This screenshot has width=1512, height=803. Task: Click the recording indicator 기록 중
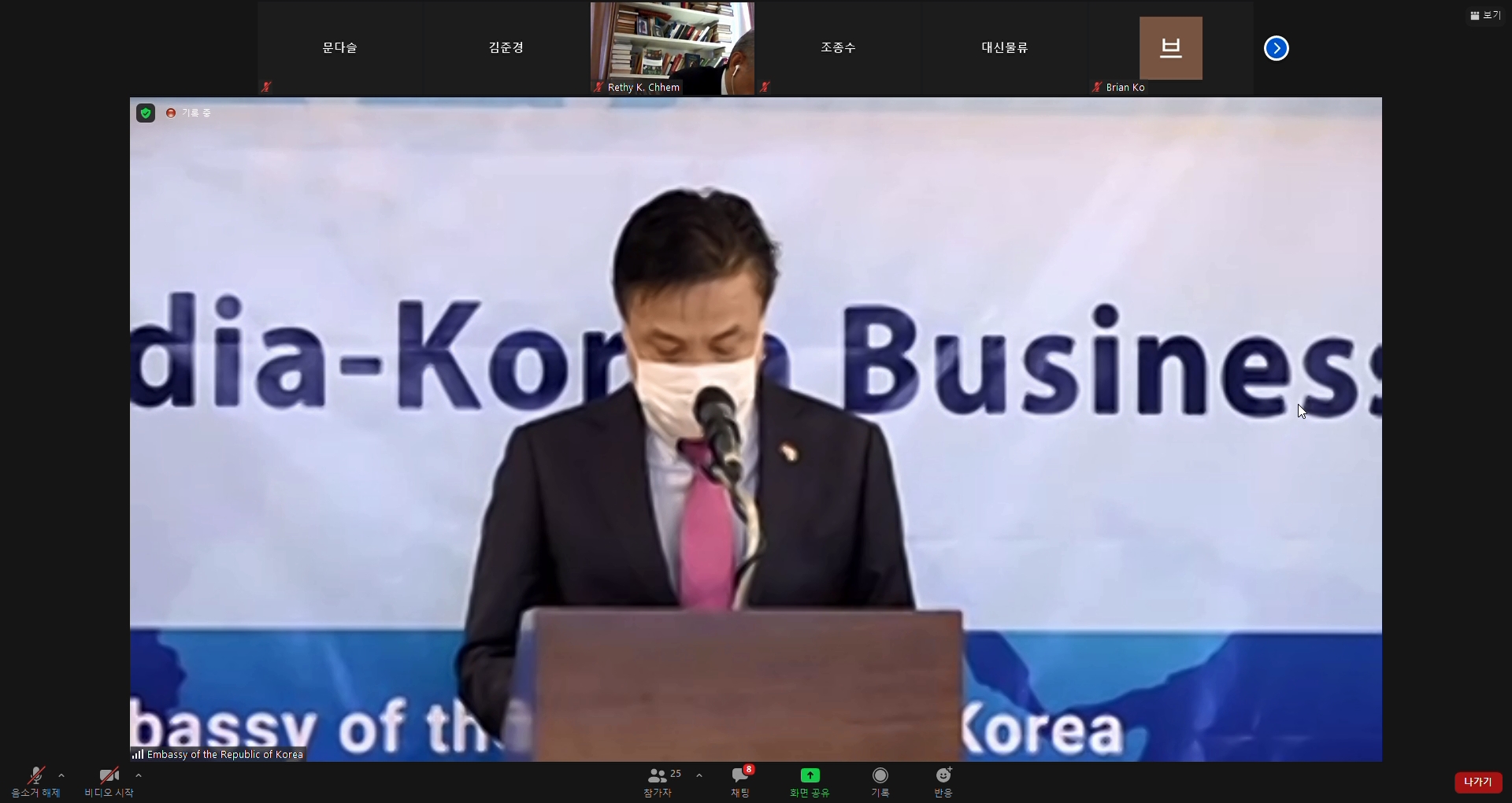pos(189,113)
